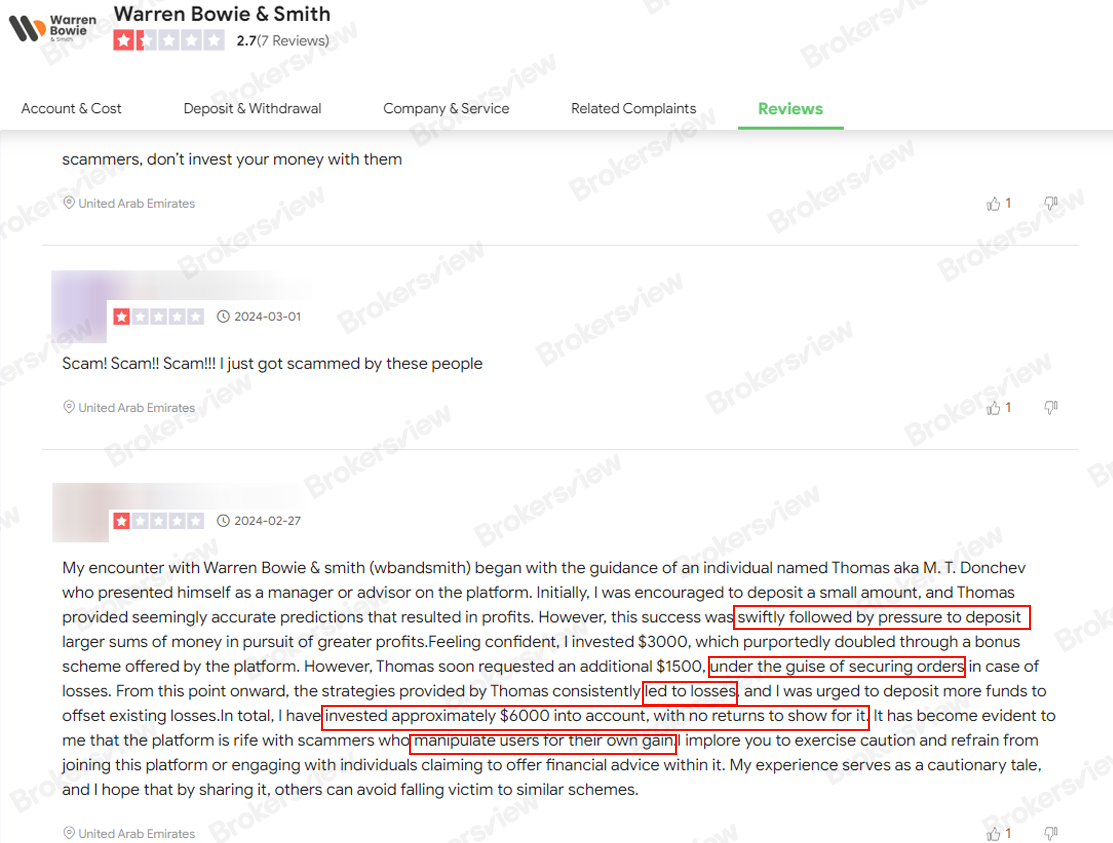Click location pin under 'scammers' review

69,203
